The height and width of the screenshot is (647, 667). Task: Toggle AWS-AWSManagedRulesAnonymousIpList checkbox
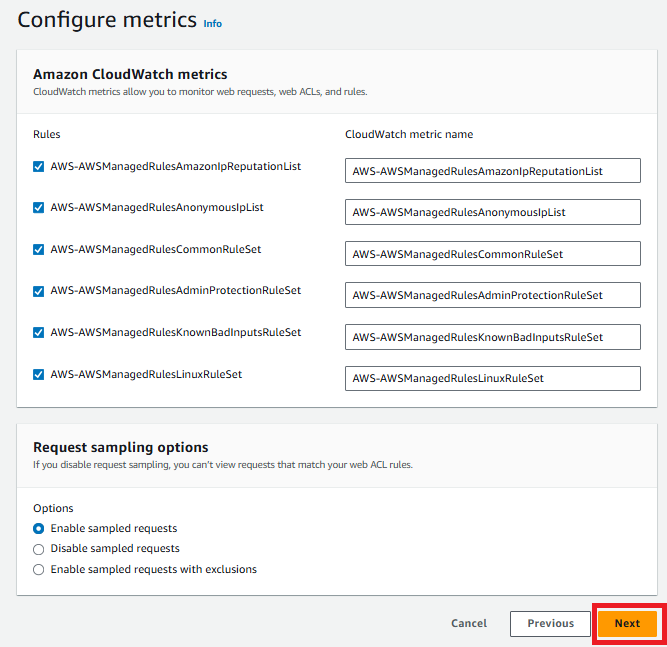[x=38, y=208]
